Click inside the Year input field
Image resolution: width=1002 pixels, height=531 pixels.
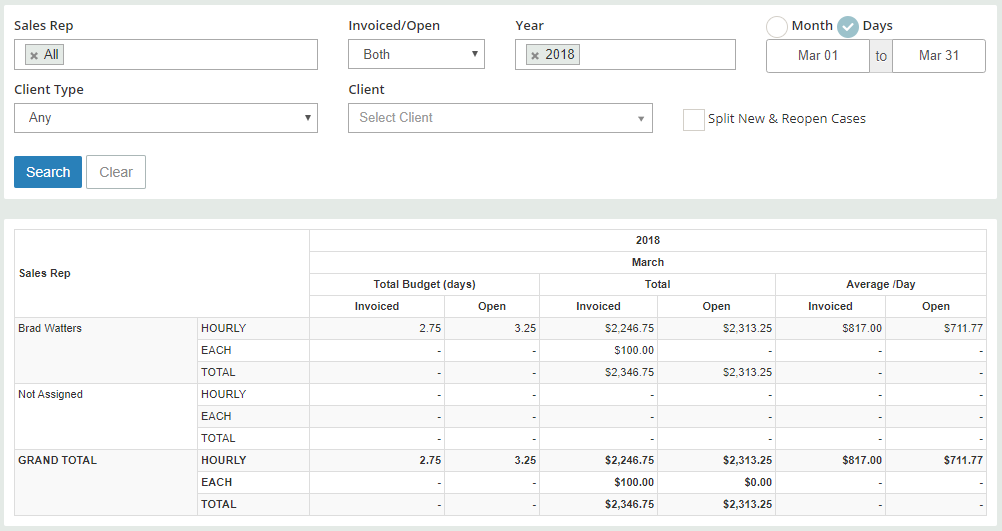click(656, 54)
